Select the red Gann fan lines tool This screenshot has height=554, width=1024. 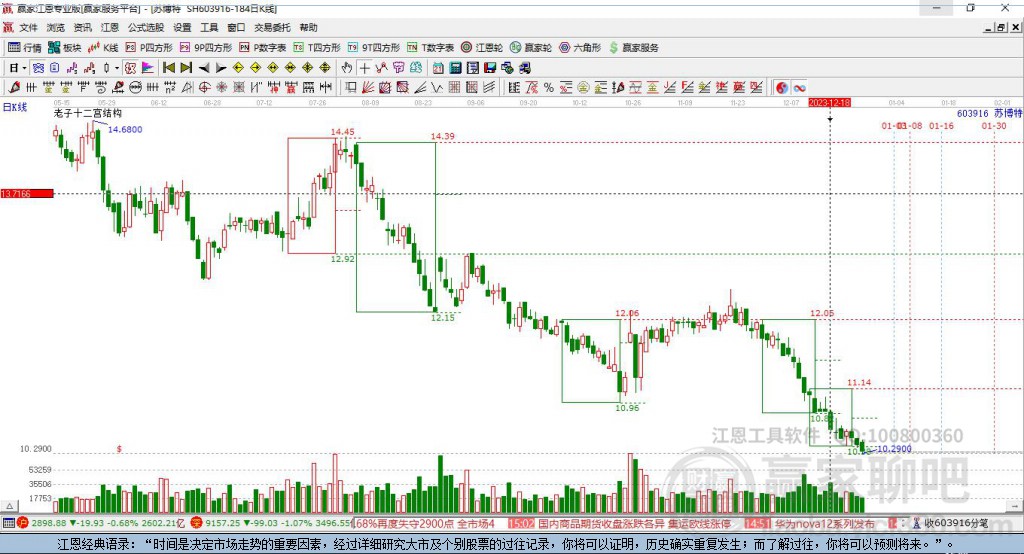pyautogui.click(x=368, y=88)
